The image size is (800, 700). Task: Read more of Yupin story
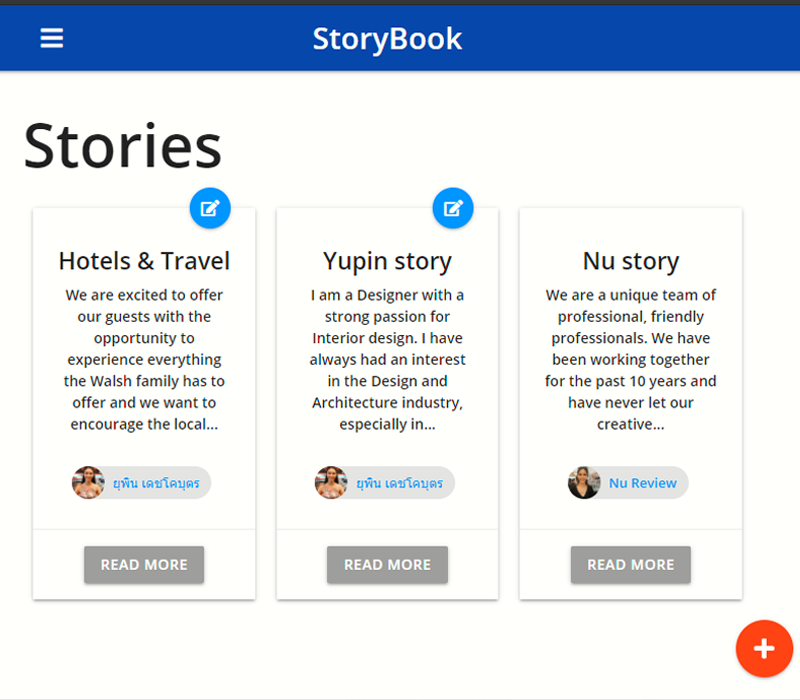click(x=387, y=565)
